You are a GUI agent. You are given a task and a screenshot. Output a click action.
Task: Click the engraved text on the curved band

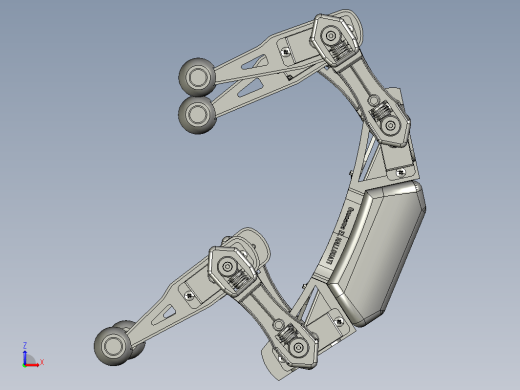click(x=339, y=236)
